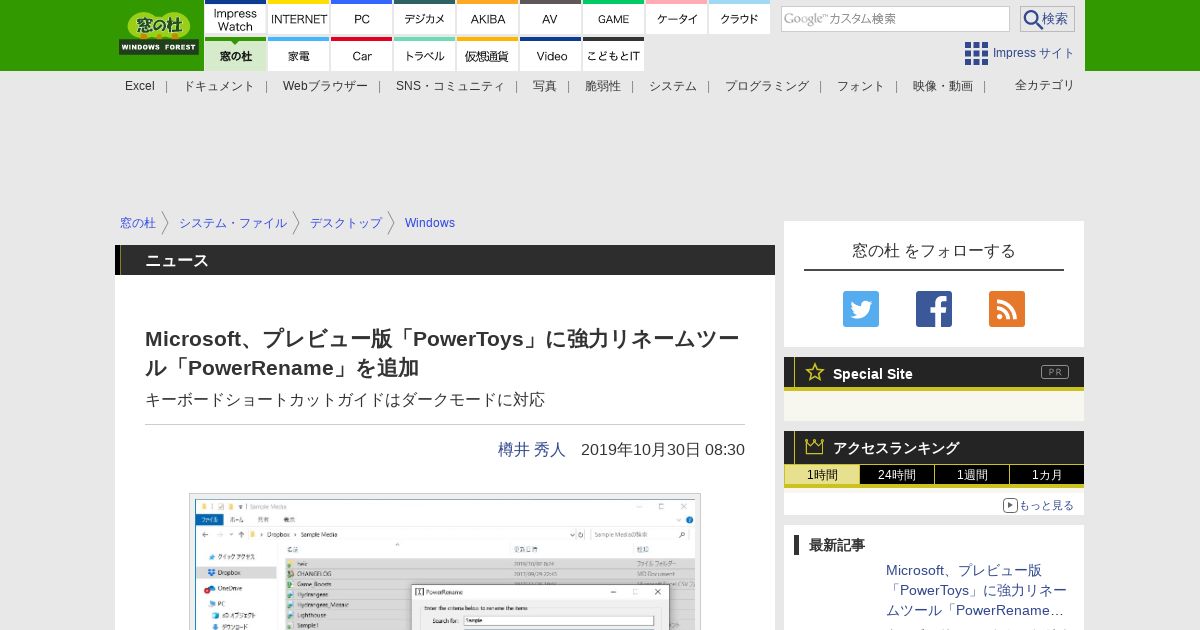This screenshot has width=1200, height=630.
Task: Select the 1カ月 ranking tab
Action: 1047,475
